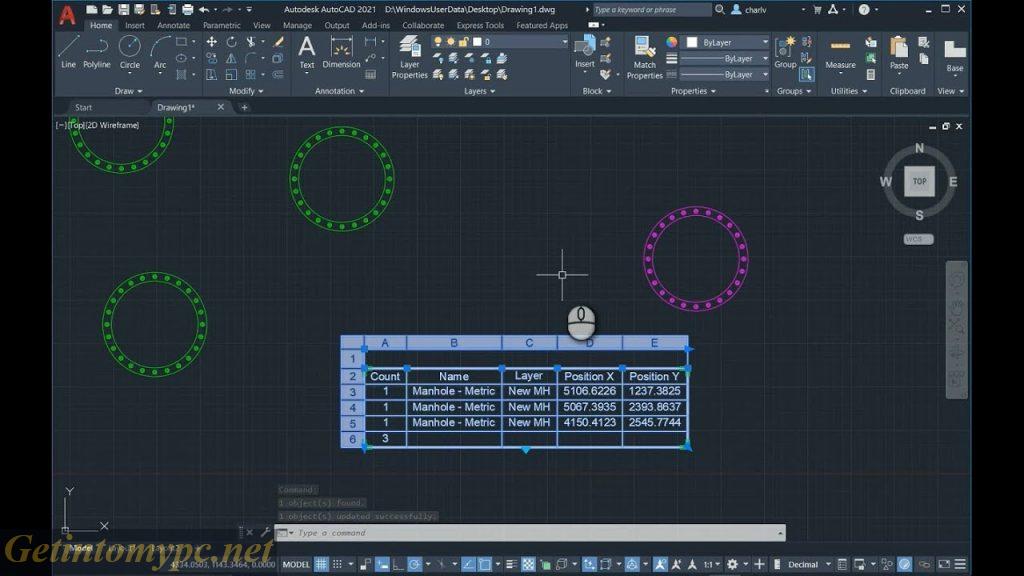
Task: Expand the Modify panel
Action: point(246,91)
